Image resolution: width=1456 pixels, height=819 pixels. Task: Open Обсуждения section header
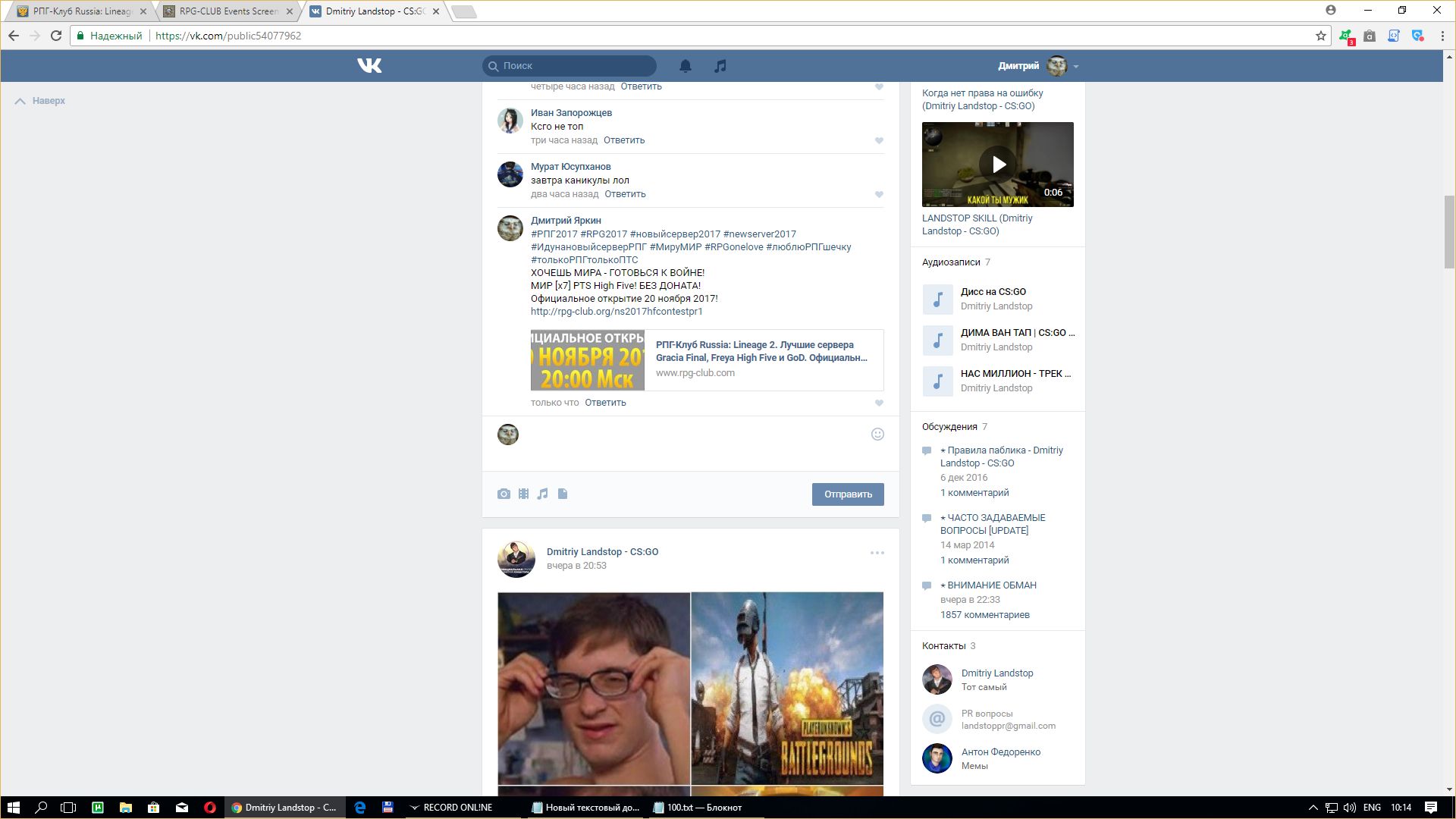click(949, 427)
